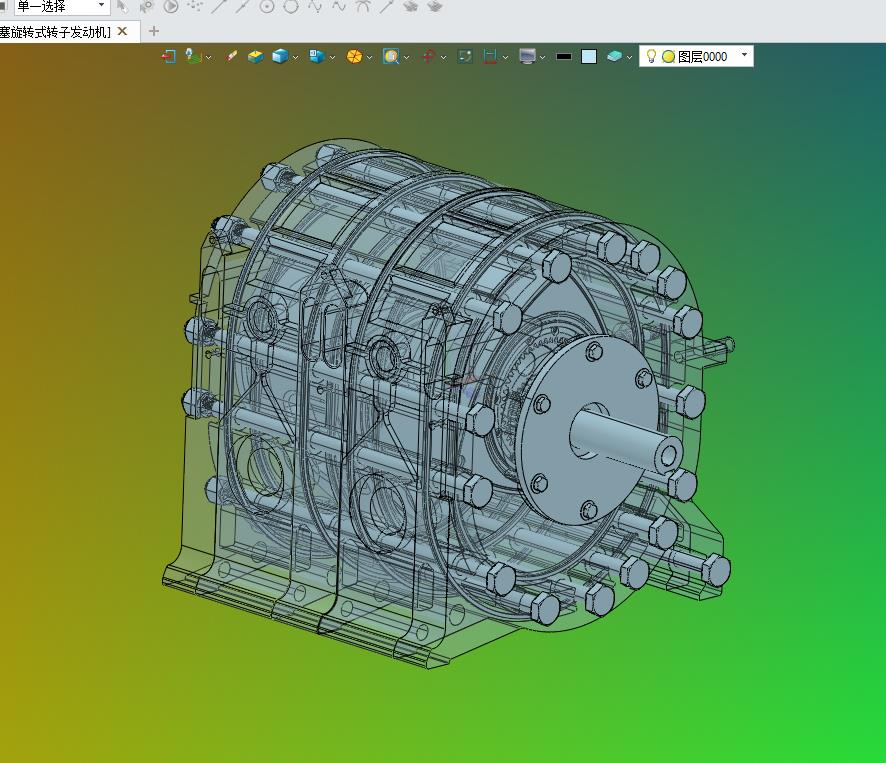
Task: Open the 单一选择 selection mode dropdown
Action: pyautogui.click(x=101, y=5)
